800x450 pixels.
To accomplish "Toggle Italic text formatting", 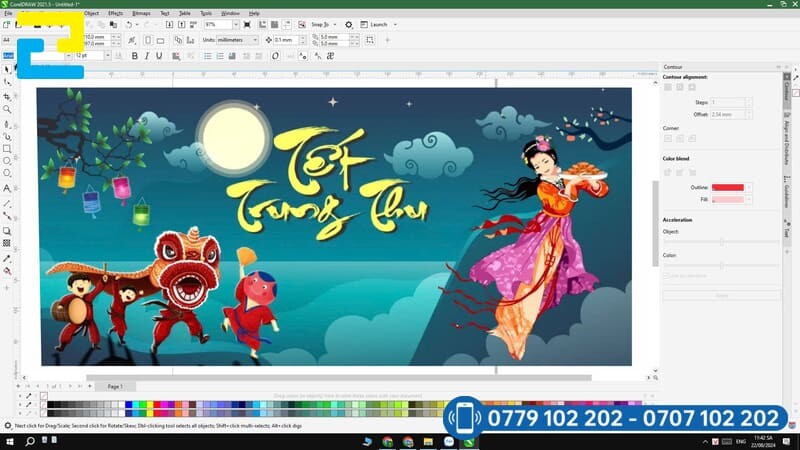I will pyautogui.click(x=147, y=56).
